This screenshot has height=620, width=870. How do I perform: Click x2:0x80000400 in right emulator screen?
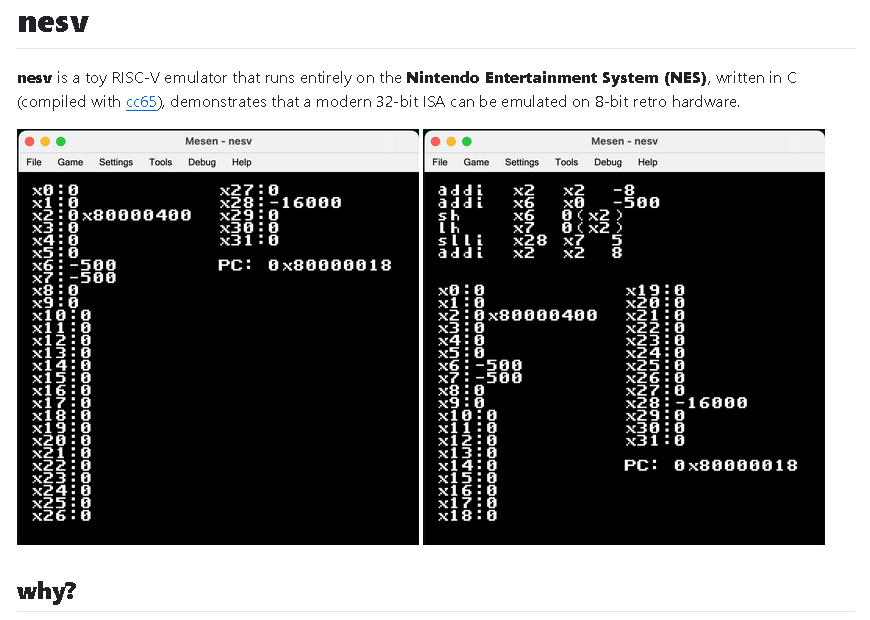point(518,315)
